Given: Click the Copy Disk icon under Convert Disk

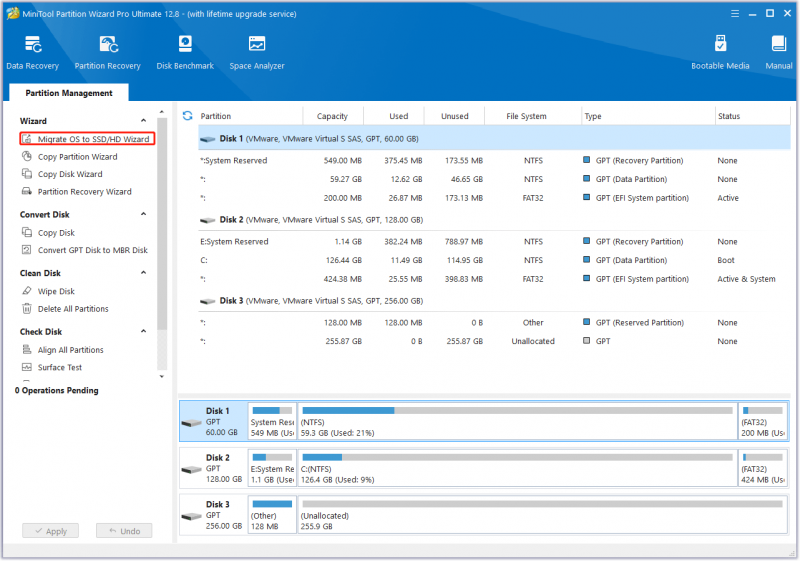Looking at the screenshot, I should (x=27, y=232).
